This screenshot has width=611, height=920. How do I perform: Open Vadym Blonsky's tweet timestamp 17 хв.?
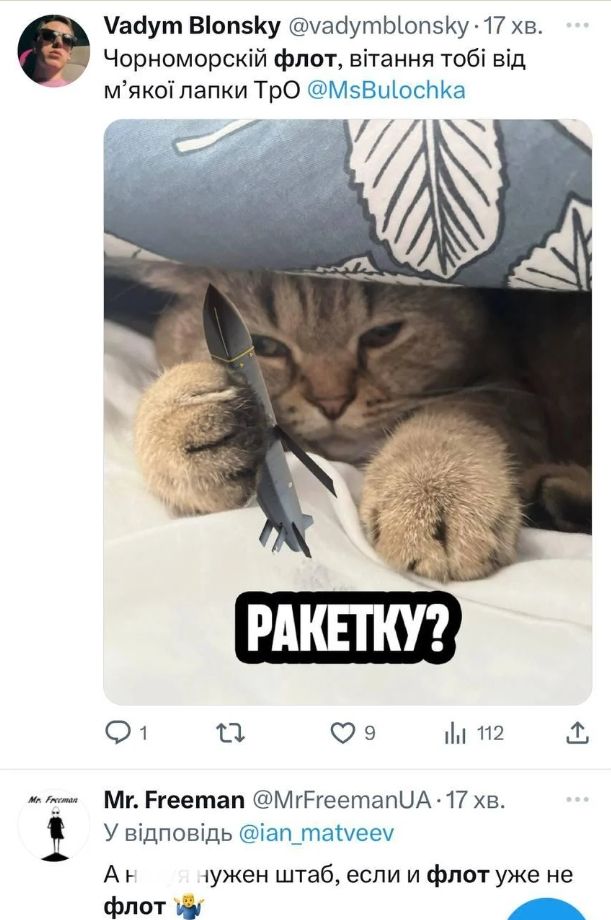click(512, 25)
